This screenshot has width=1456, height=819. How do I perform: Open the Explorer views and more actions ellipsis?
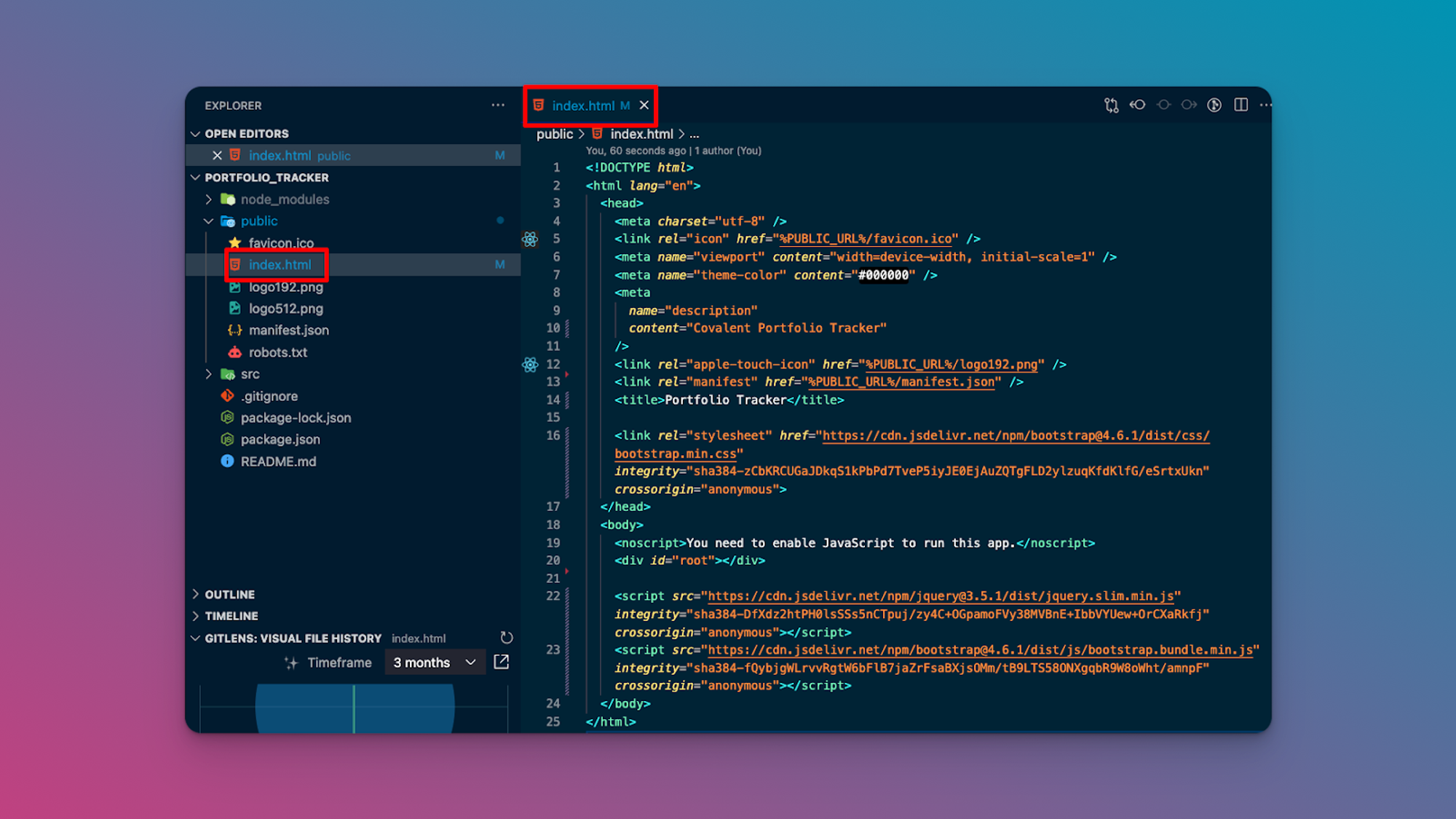[498, 105]
